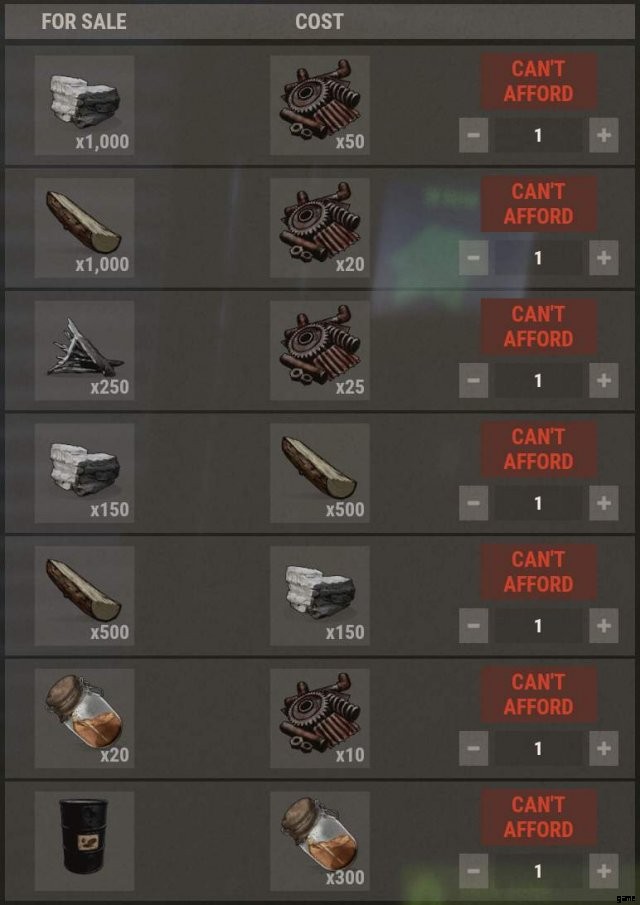
Task: Increase quantity for wood x500 offer
Action: coord(604,626)
